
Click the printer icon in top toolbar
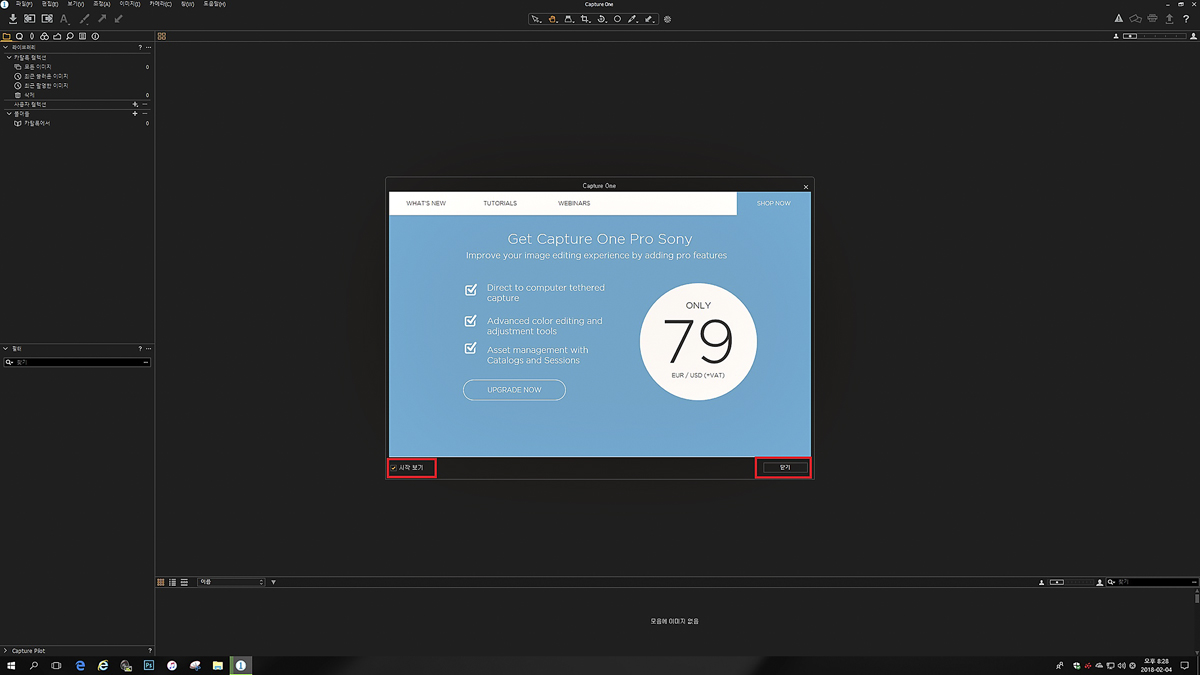[1153, 19]
